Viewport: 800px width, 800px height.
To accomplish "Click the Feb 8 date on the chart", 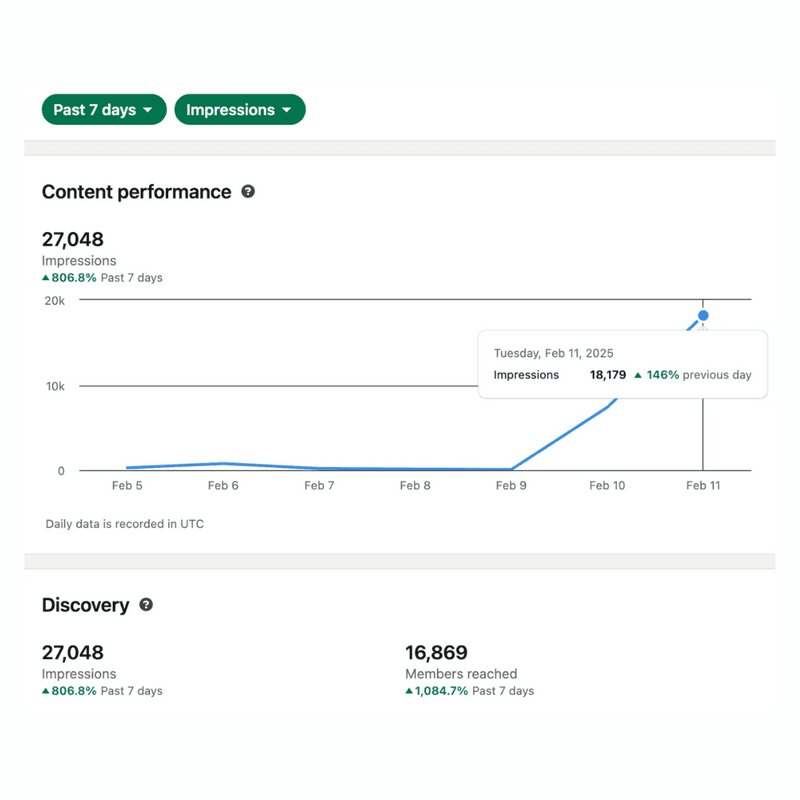I will [x=415, y=486].
